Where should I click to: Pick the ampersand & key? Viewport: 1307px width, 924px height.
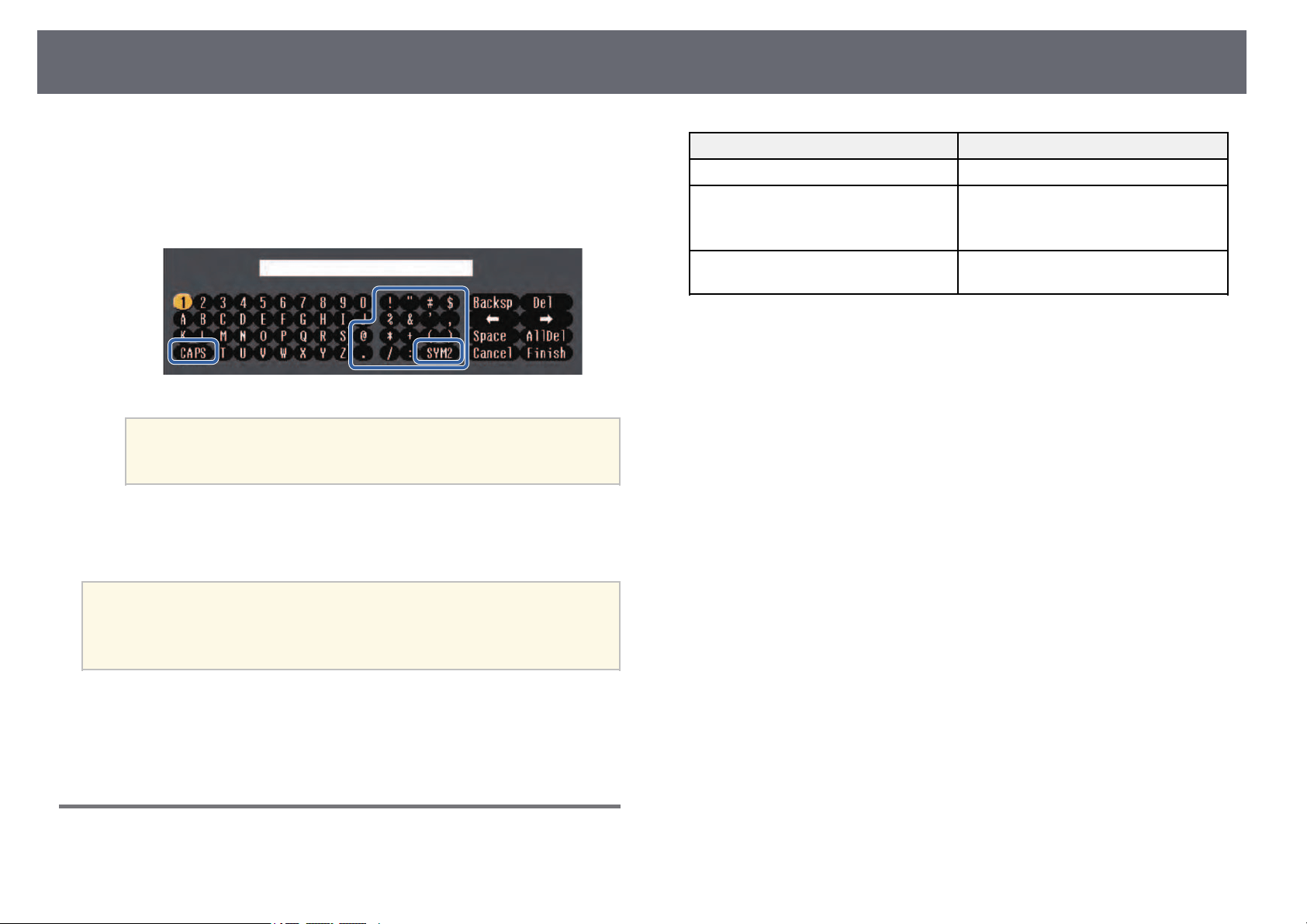(x=410, y=319)
